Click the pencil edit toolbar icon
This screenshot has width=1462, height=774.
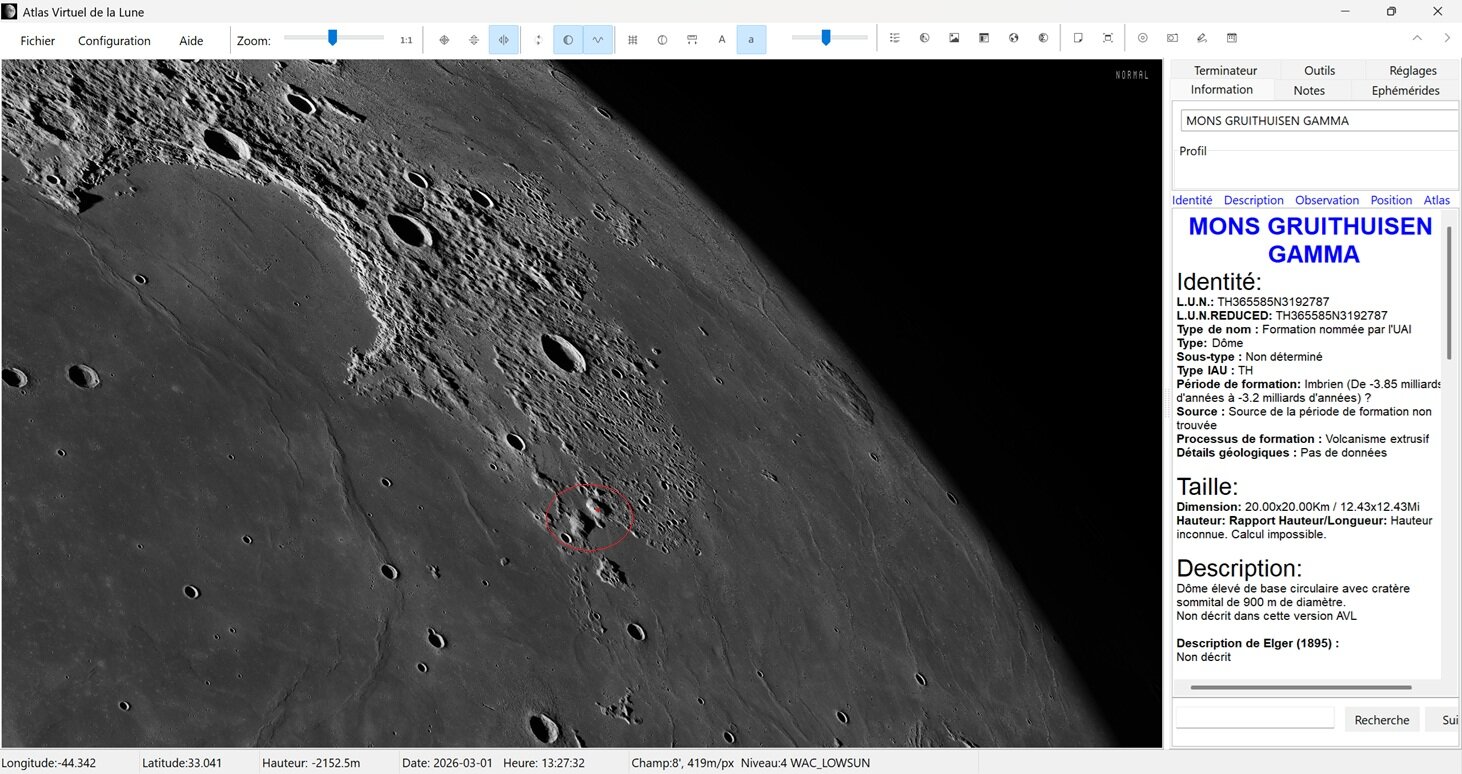click(x=1202, y=38)
